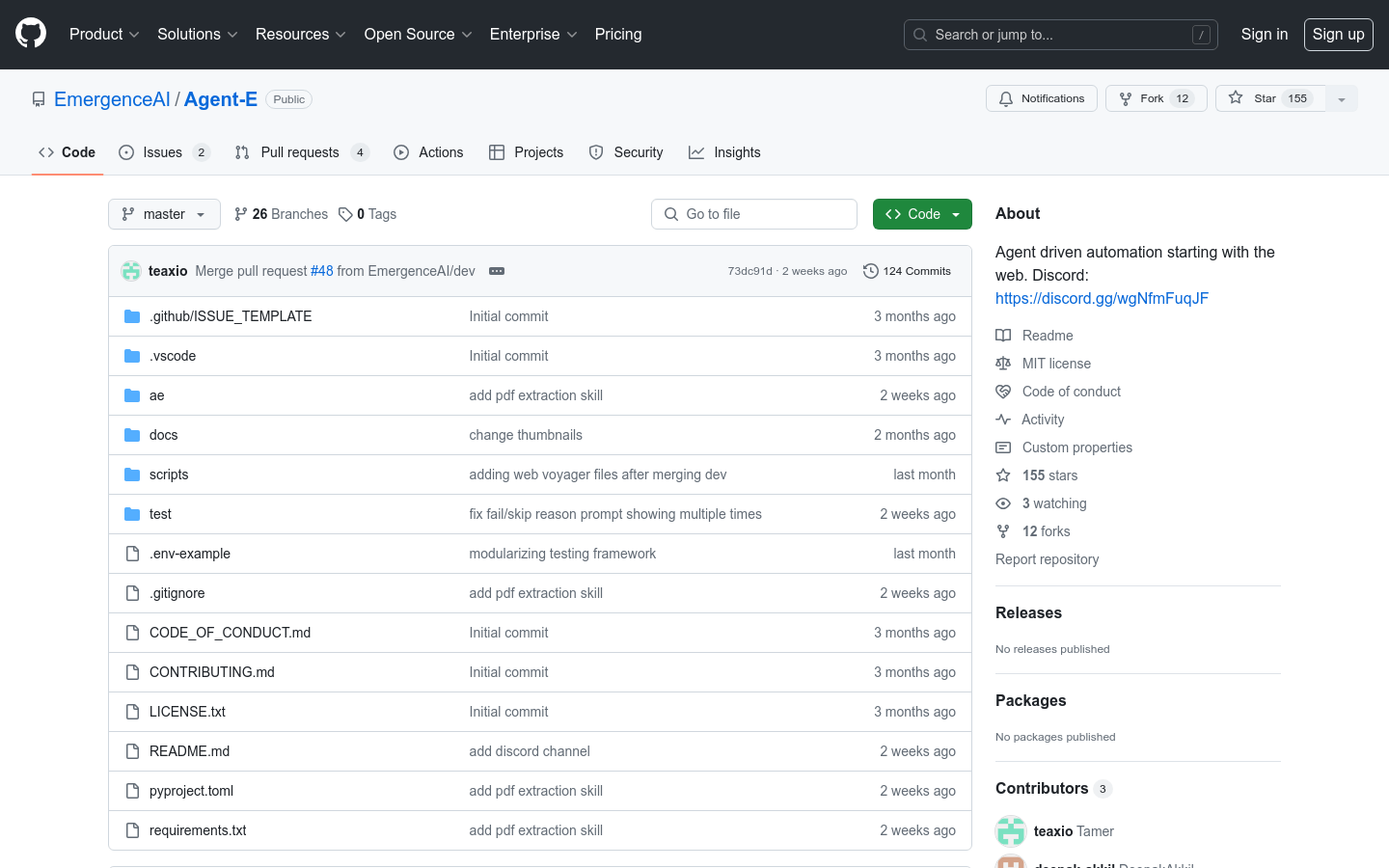Screen dimensions: 1389x868
Task: Open Code of conduct link
Action: [x=1058, y=392]
